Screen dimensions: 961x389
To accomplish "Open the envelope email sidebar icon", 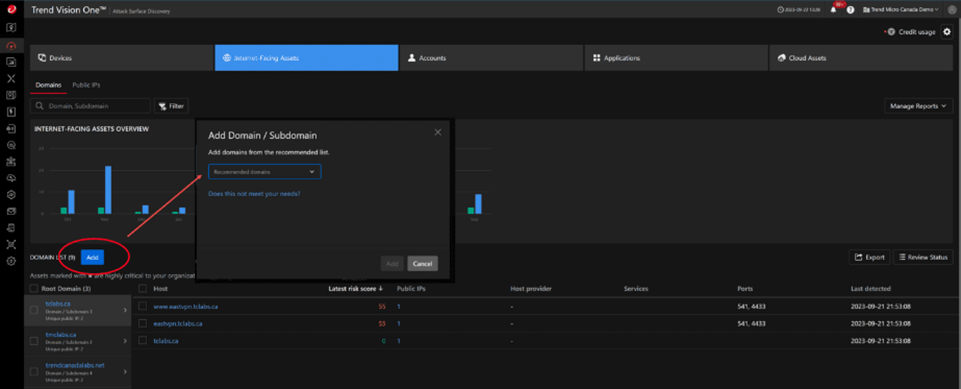I will [x=11, y=211].
